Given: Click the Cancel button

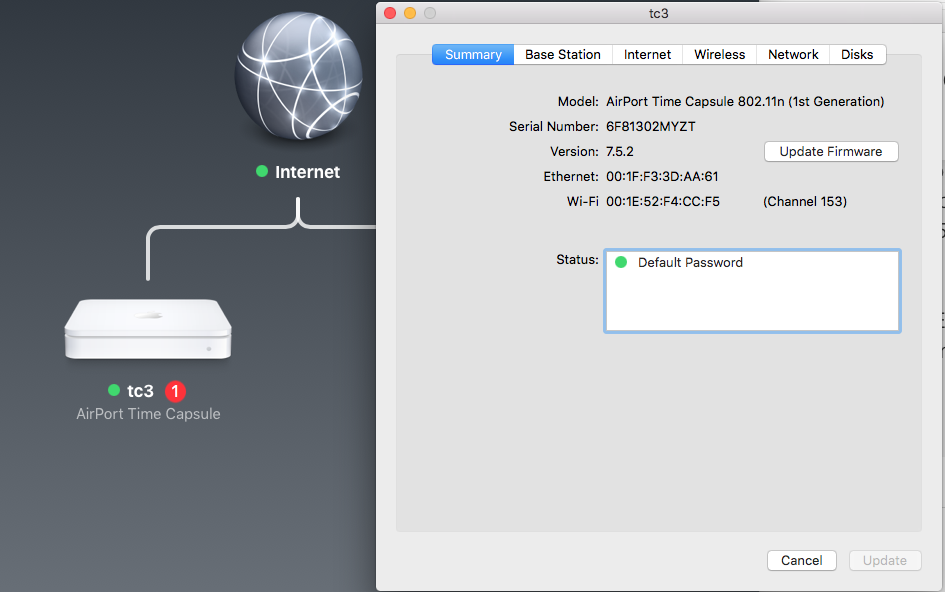Looking at the screenshot, I should click(x=802, y=561).
